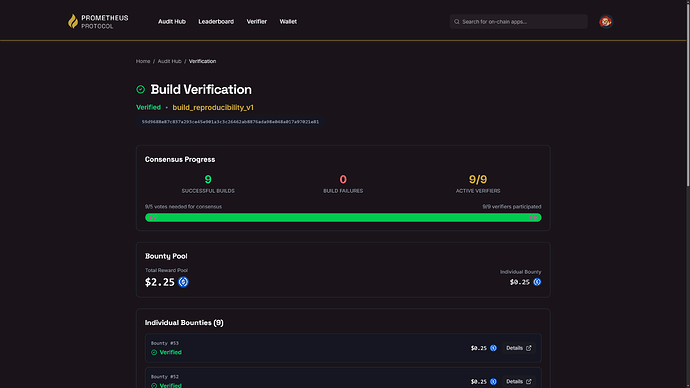690x388 pixels.
Task: Open Details for Bounty #52
Action: [x=519, y=381]
